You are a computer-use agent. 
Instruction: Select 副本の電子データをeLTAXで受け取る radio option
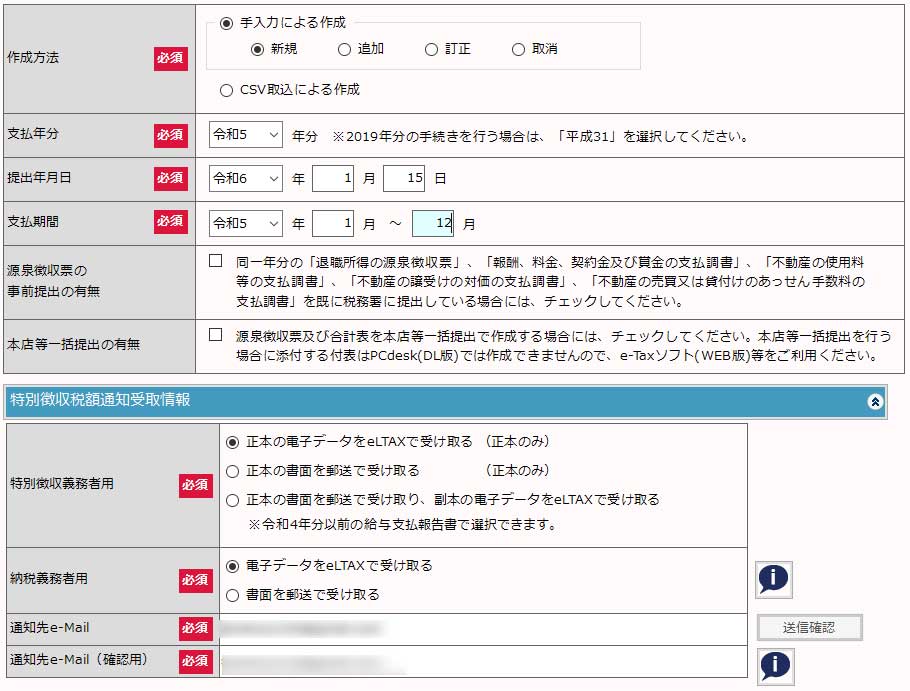coord(233,500)
